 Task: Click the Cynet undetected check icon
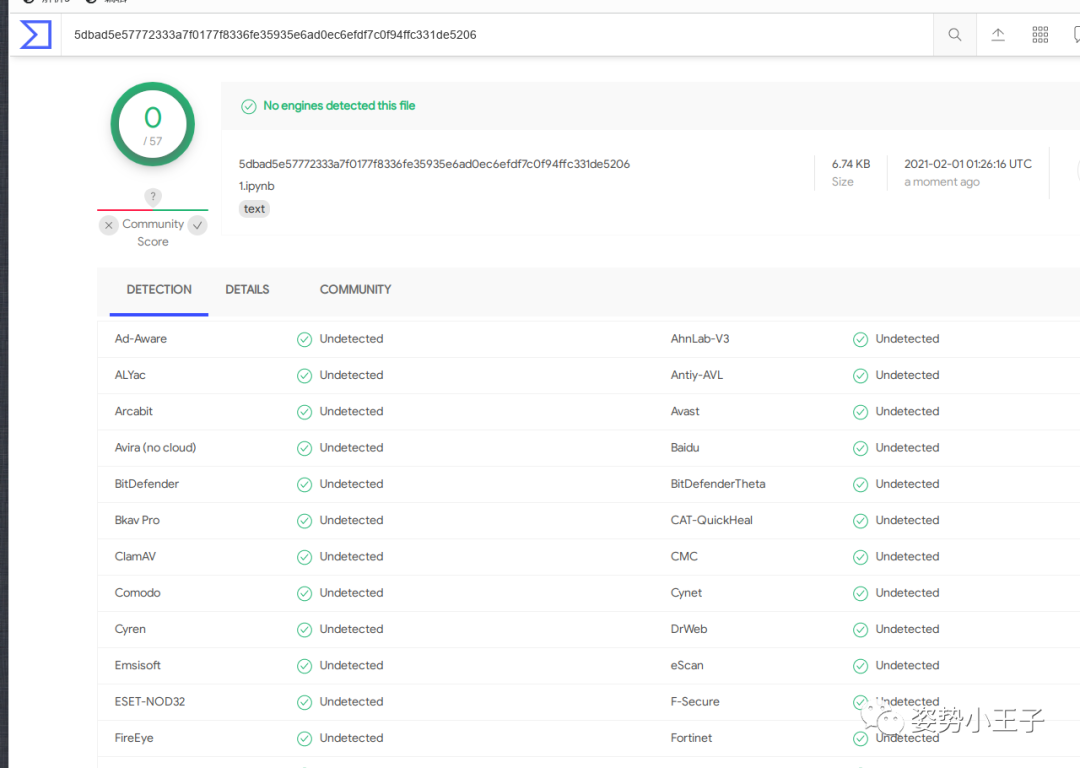pyautogui.click(x=860, y=593)
